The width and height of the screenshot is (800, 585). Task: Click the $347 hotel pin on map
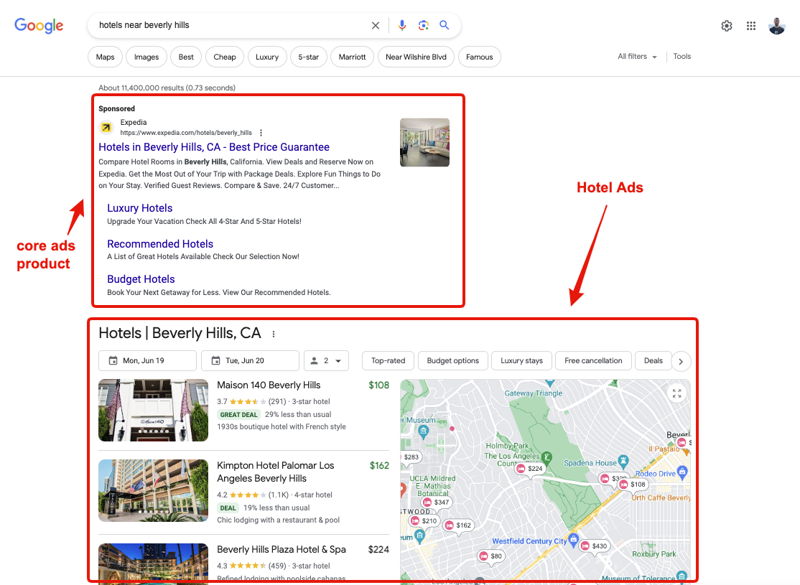coord(436,502)
